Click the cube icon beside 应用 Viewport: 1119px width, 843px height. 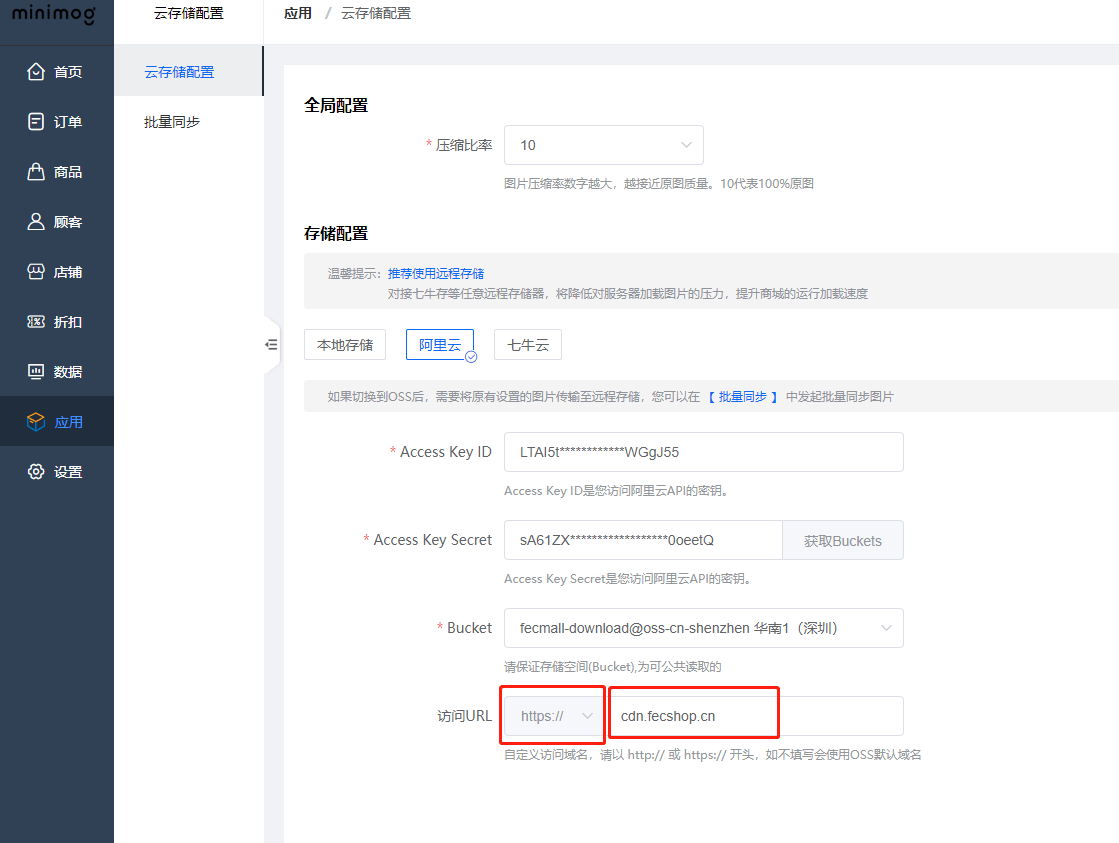[x=36, y=421]
